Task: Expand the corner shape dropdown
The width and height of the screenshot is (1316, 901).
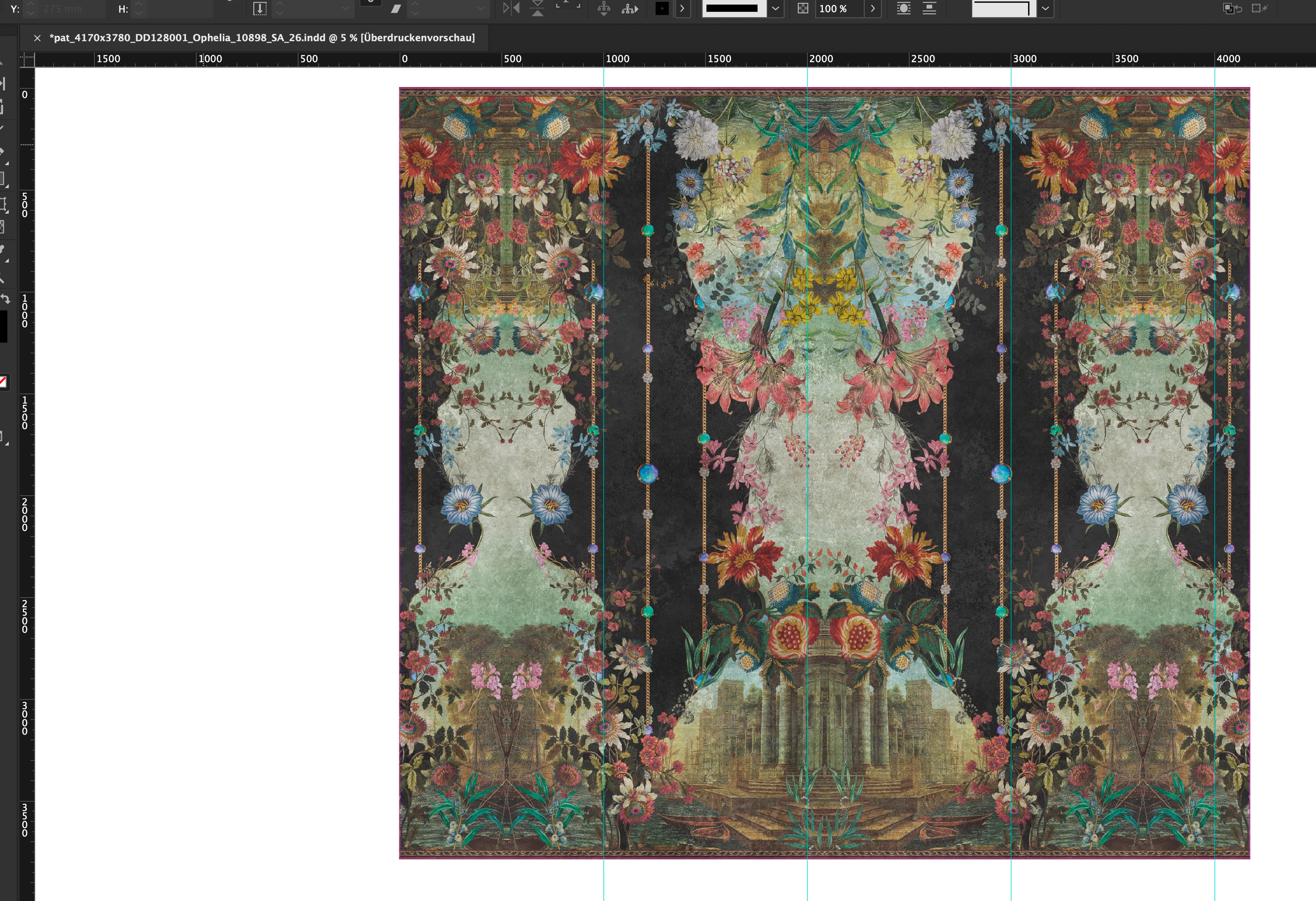Action: pos(1045,8)
